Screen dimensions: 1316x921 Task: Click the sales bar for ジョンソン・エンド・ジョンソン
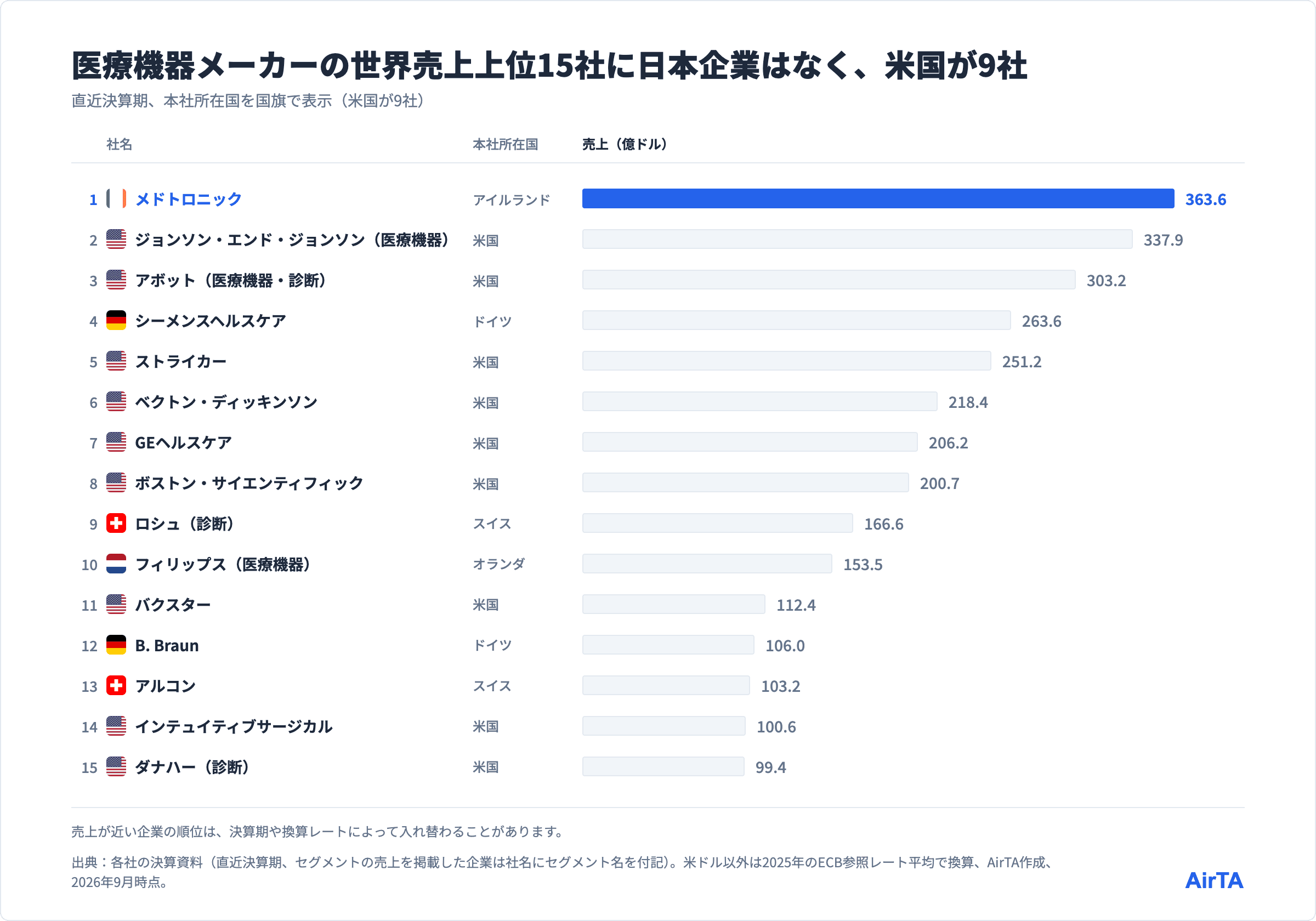(858, 240)
